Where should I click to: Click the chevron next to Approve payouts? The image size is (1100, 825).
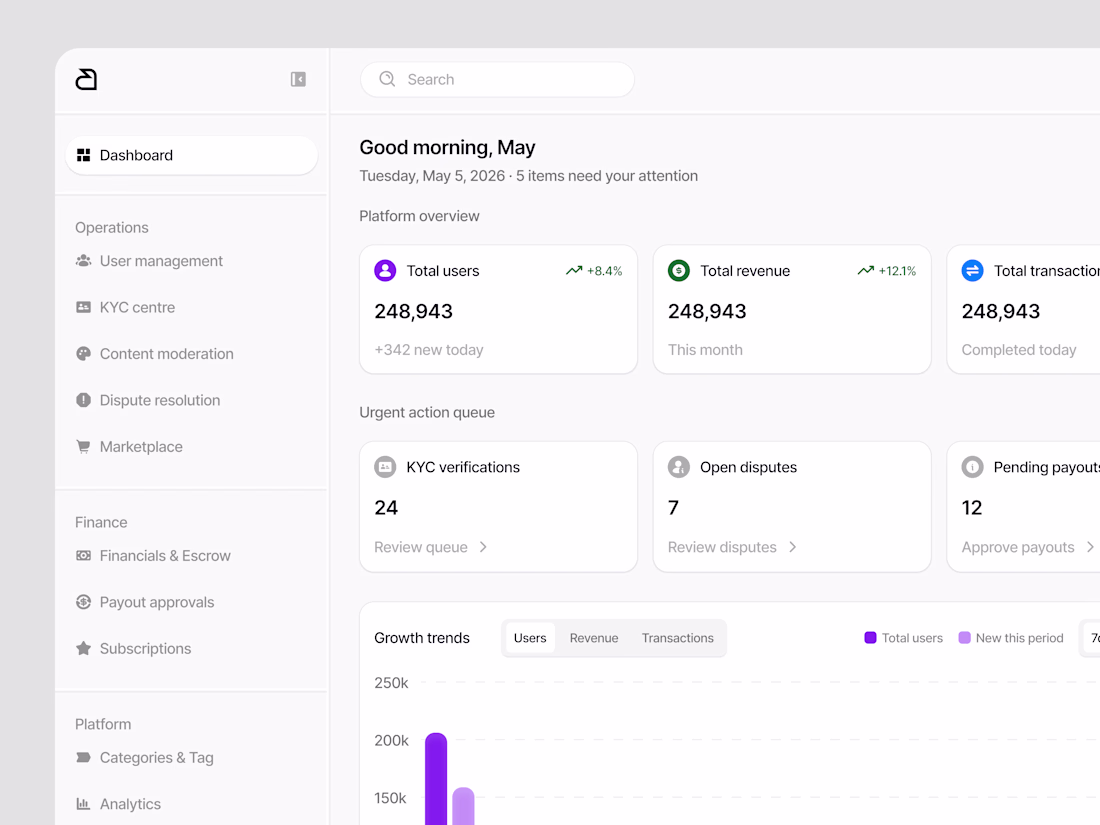pyautogui.click(x=1090, y=547)
